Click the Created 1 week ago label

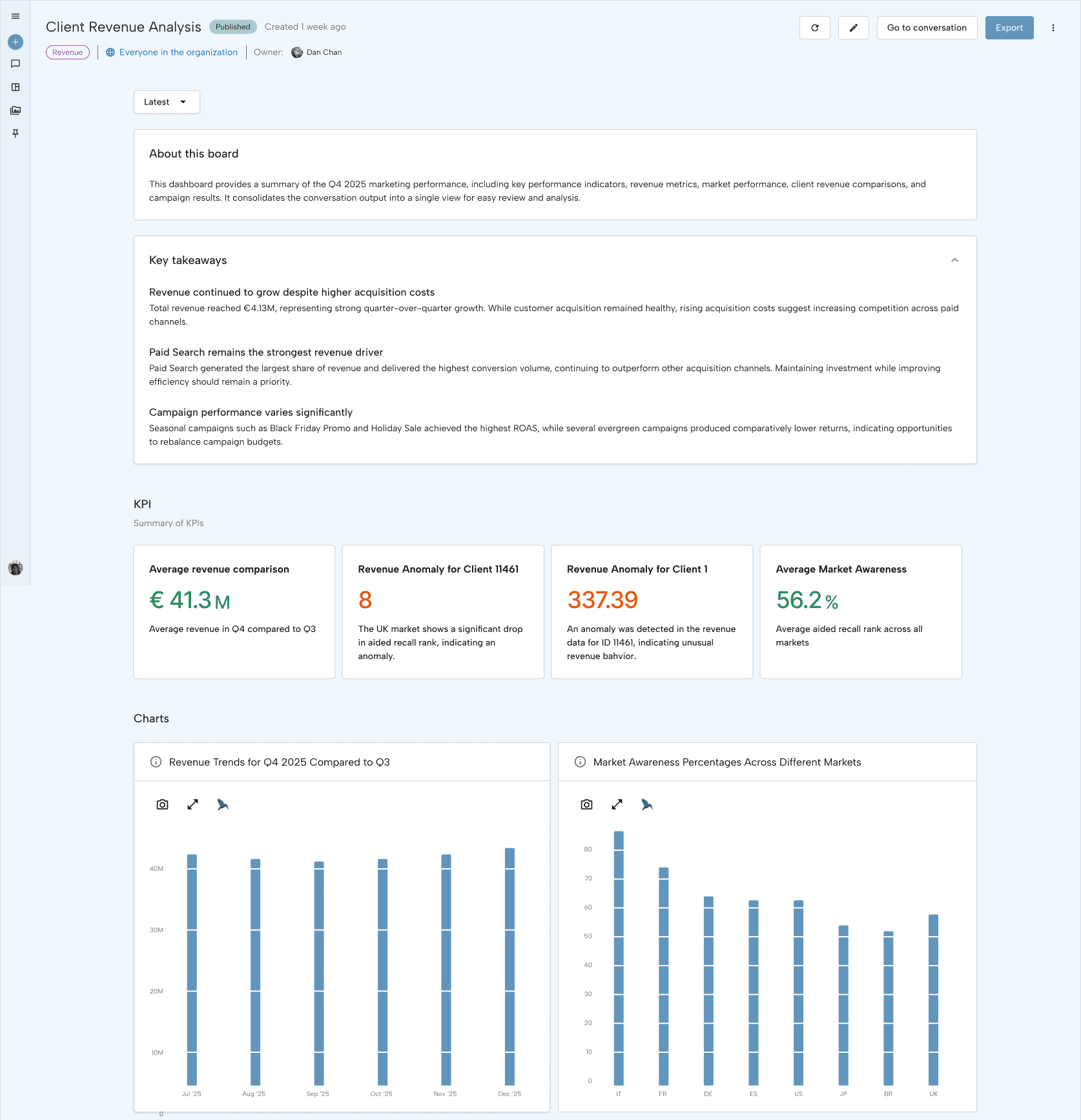pos(305,26)
